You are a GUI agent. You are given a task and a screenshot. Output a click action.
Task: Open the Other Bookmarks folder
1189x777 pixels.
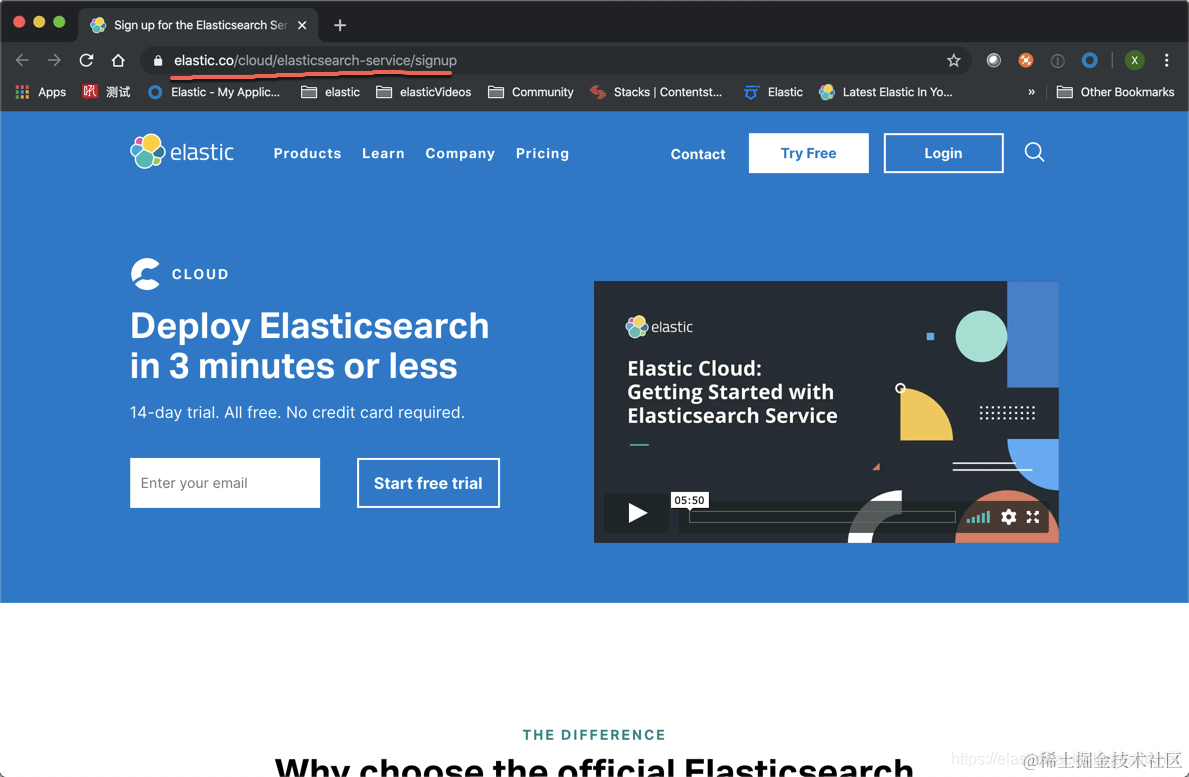[1115, 92]
